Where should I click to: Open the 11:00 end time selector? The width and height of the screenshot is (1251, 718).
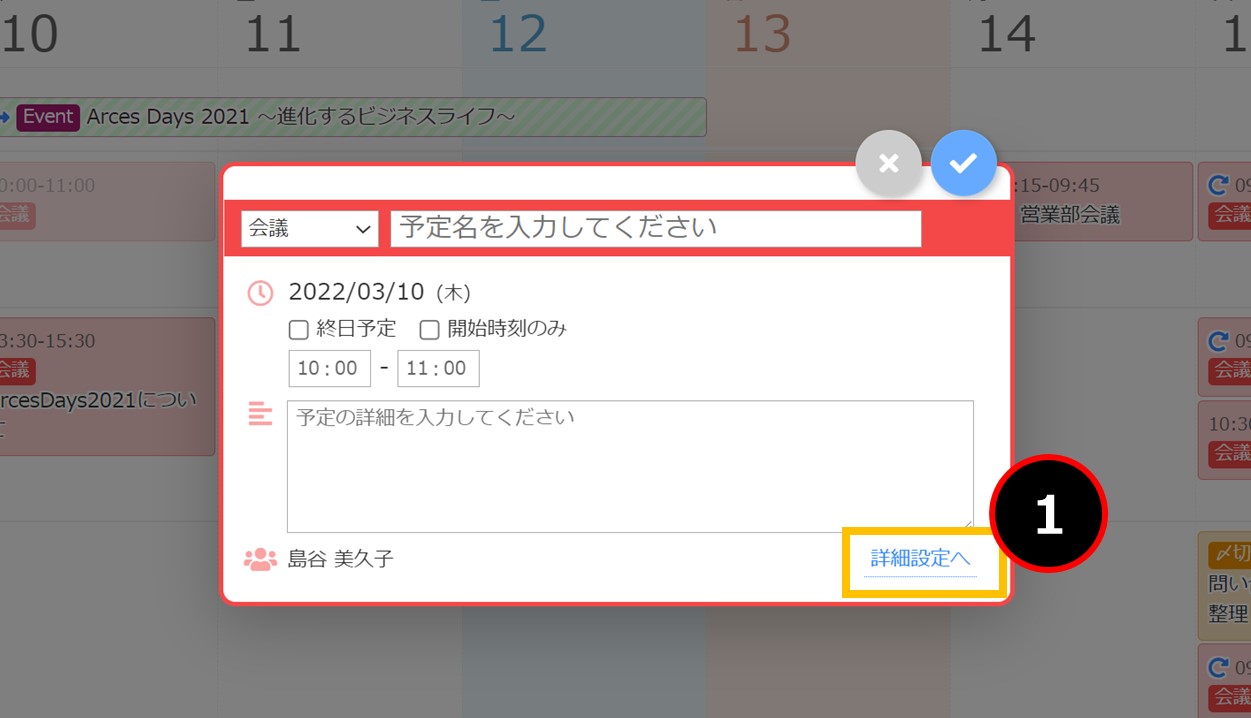438,368
